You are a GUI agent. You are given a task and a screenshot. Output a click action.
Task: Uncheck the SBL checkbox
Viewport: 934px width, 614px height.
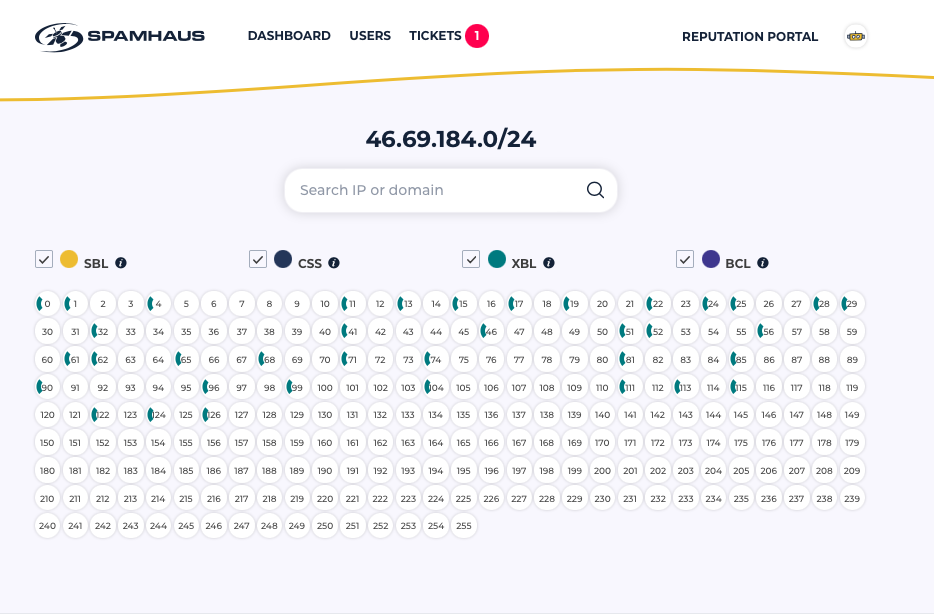click(44, 259)
